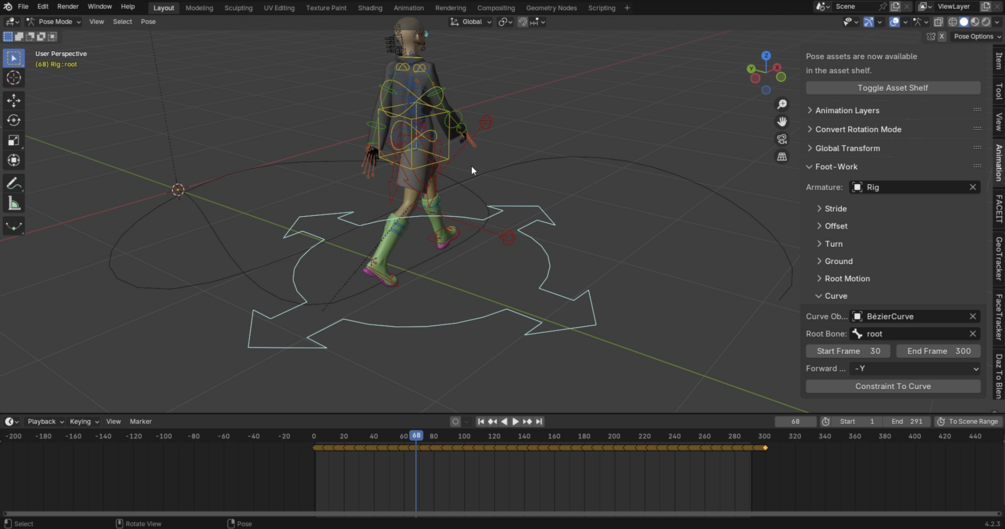
Task: Select the Annotate tool
Action: pos(13,184)
